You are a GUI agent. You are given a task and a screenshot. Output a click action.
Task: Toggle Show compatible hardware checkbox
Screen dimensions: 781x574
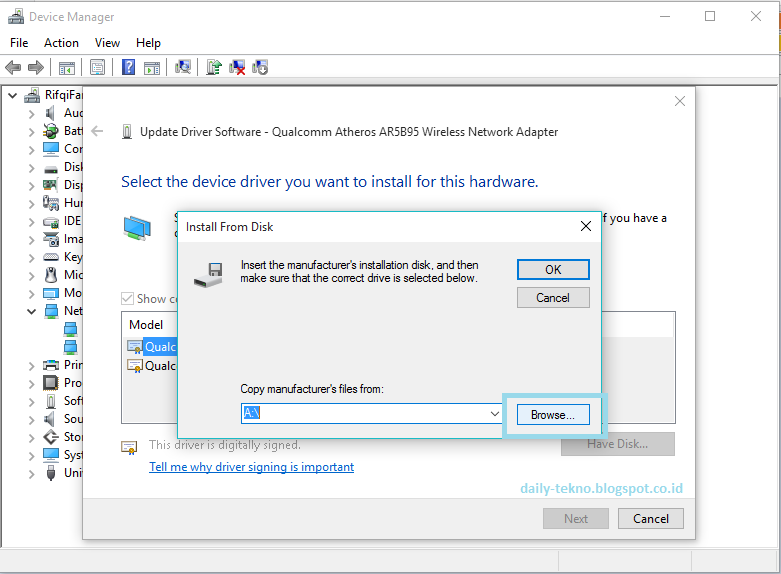click(128, 298)
